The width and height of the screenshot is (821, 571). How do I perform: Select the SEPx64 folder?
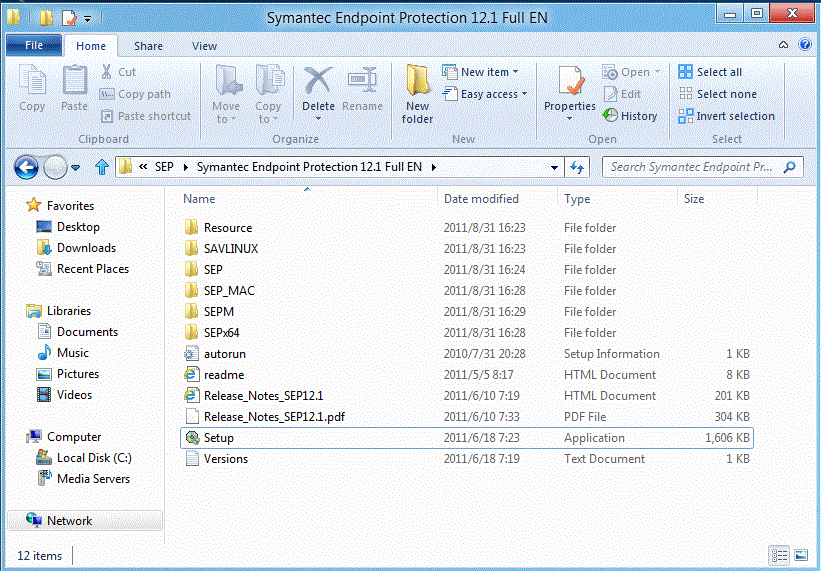[466, 332]
